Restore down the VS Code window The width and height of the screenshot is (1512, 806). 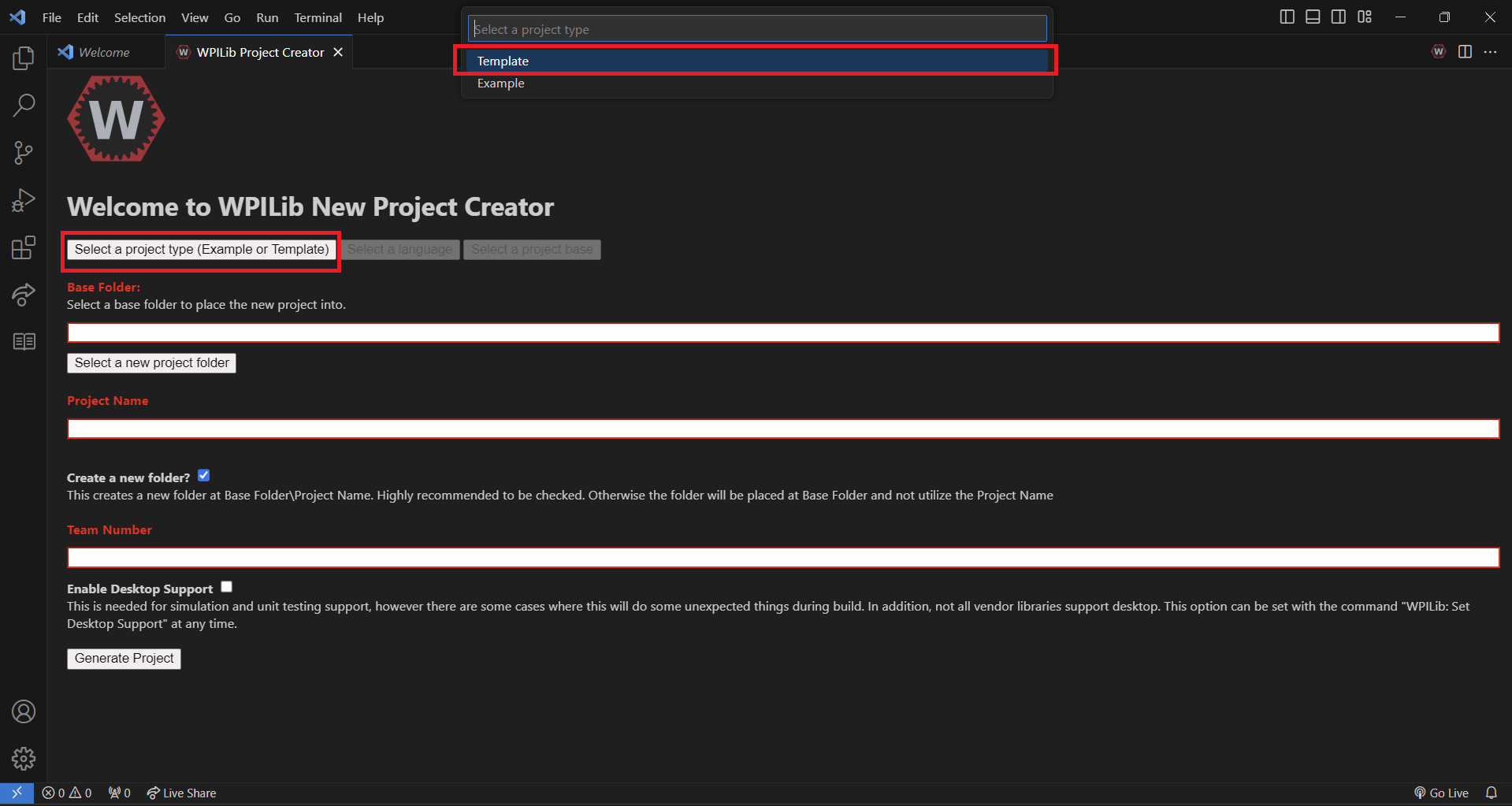click(1444, 17)
